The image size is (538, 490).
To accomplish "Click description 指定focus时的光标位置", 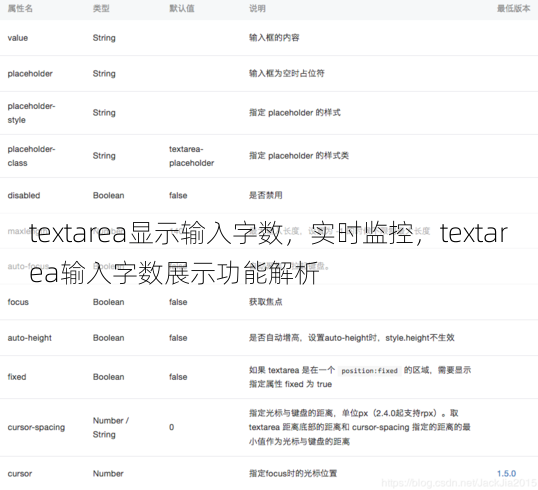I will (x=293, y=474).
